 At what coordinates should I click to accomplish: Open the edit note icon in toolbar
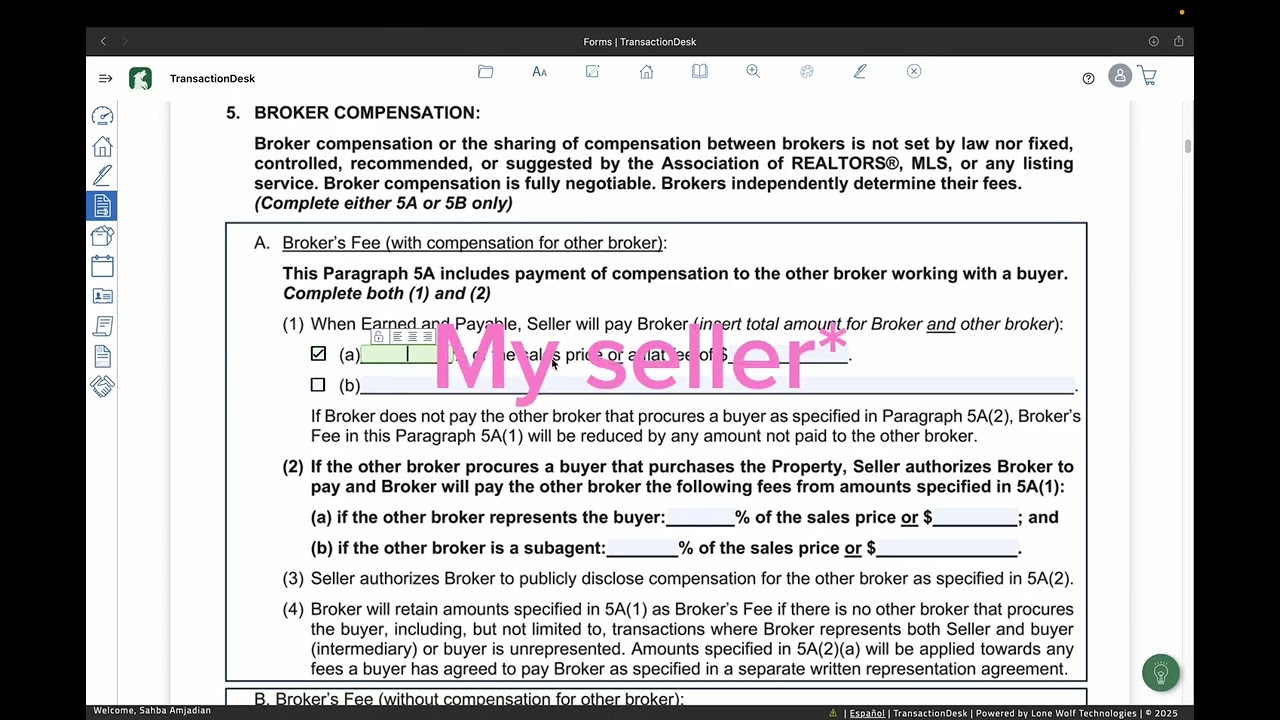click(592, 72)
